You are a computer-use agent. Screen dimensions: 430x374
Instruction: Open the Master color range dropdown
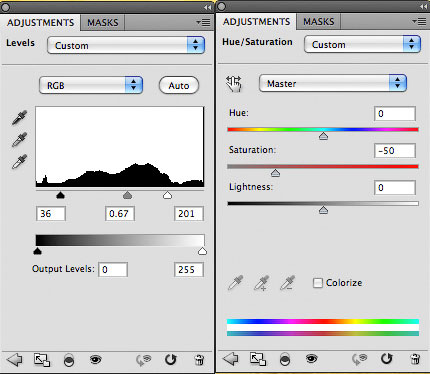[333, 83]
